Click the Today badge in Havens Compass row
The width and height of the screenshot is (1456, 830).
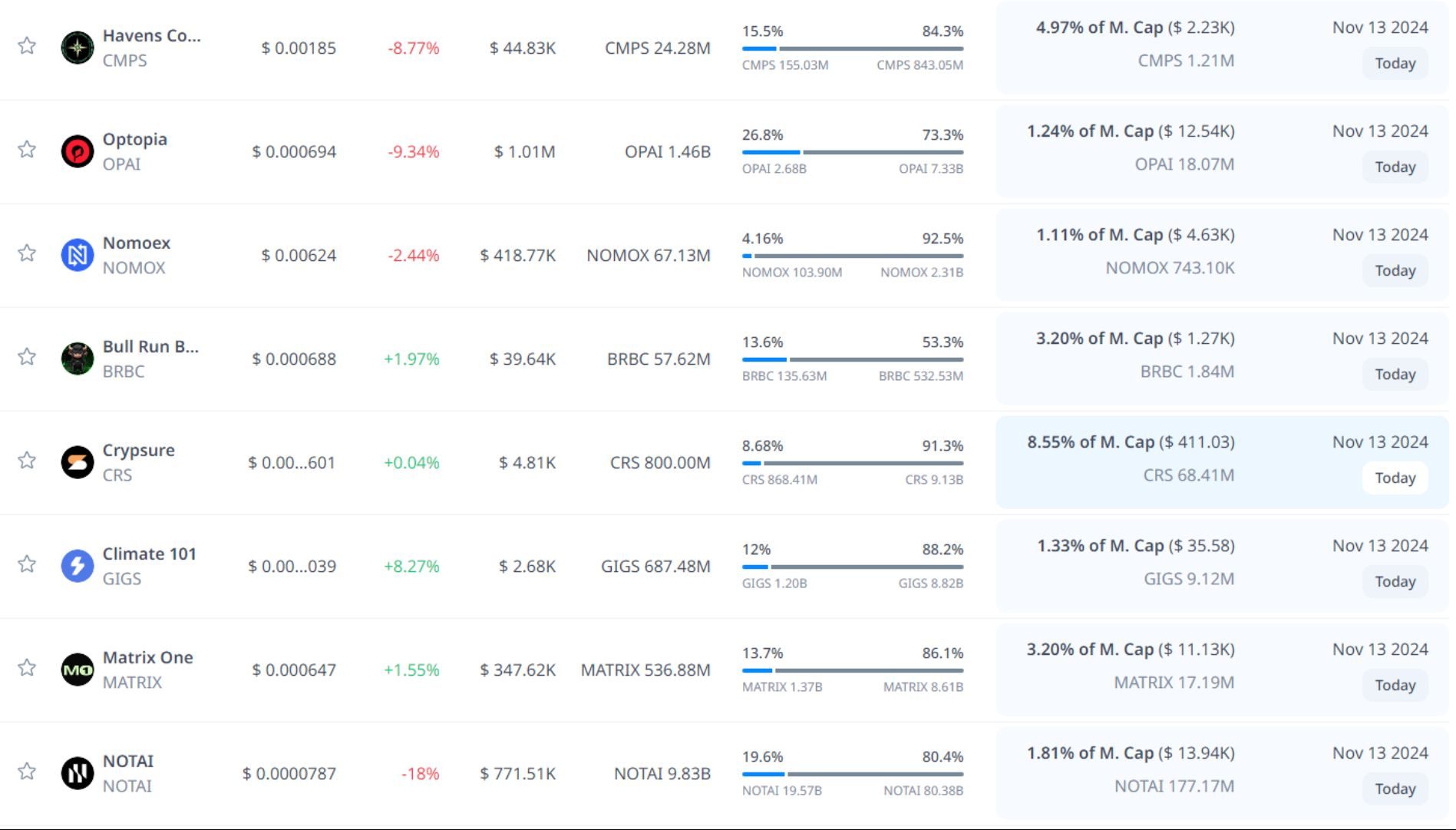1395,63
